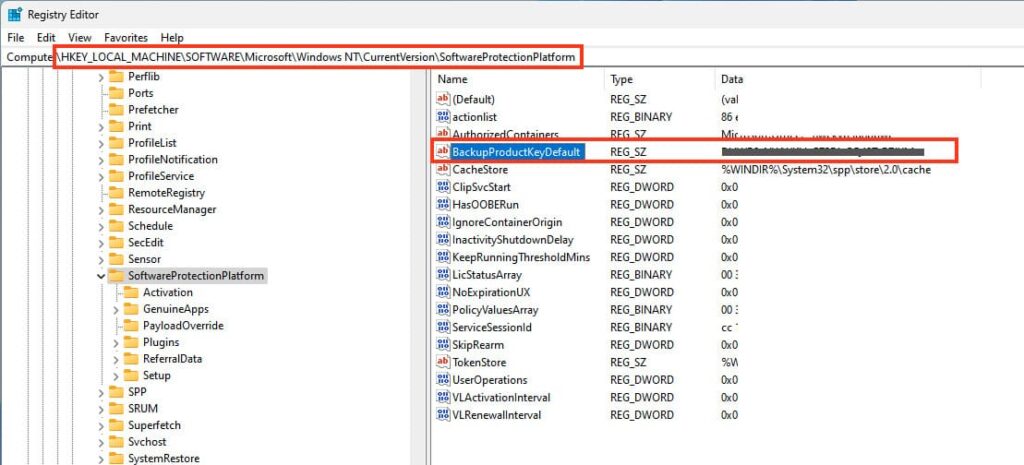The width and height of the screenshot is (1024, 465).
Task: Expand the Plugins subkey chevron
Action: (115, 342)
